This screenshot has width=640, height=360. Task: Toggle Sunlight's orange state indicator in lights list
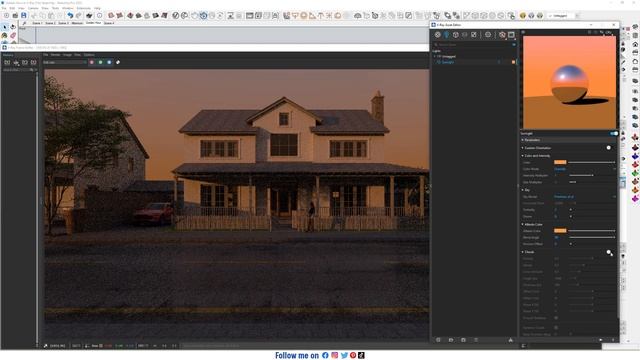[513, 62]
